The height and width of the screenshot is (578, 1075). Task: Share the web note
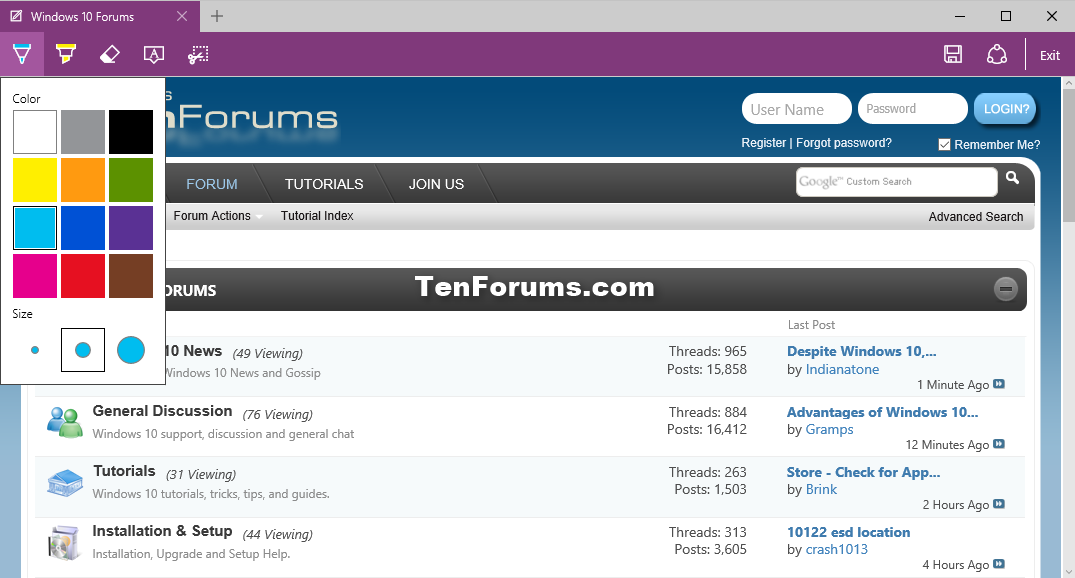pyautogui.click(x=997, y=54)
